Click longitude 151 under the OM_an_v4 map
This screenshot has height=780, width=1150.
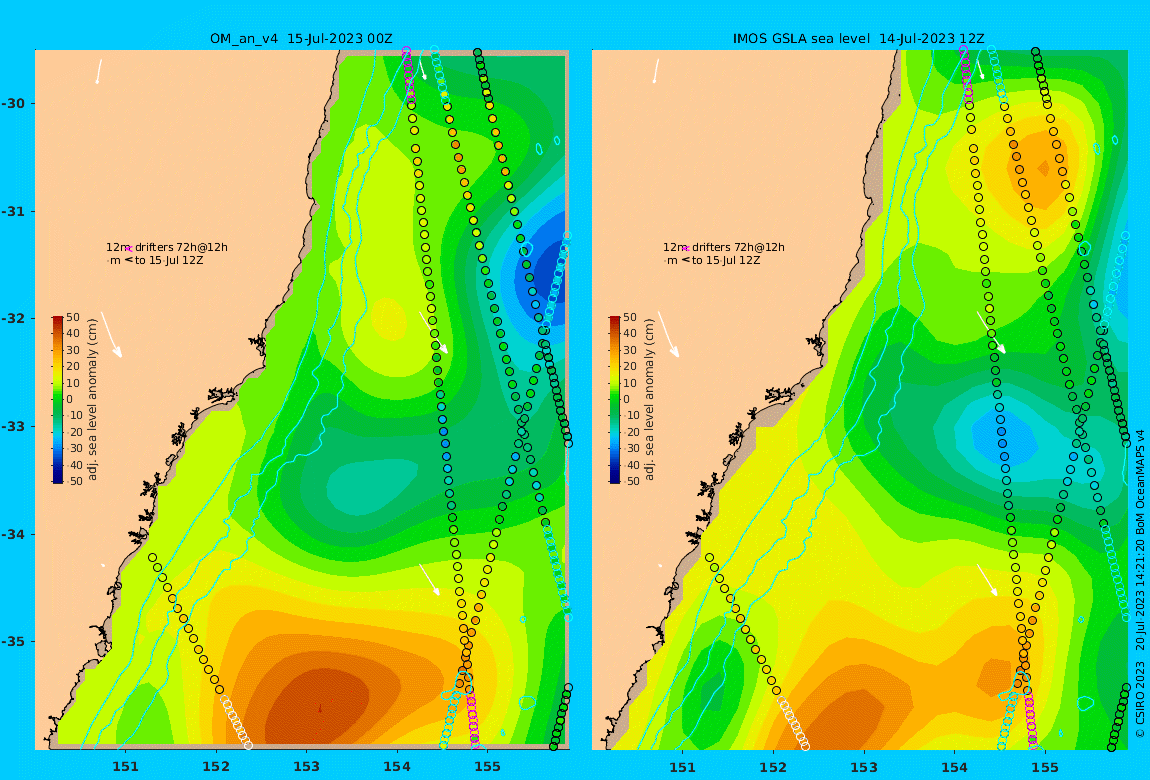click(x=125, y=766)
